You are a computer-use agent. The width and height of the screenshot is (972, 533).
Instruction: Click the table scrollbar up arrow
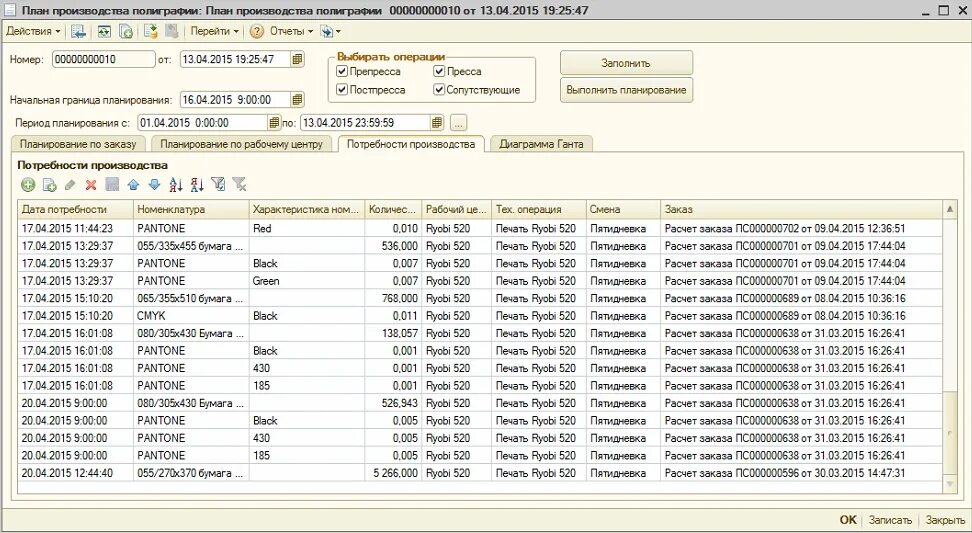point(950,209)
